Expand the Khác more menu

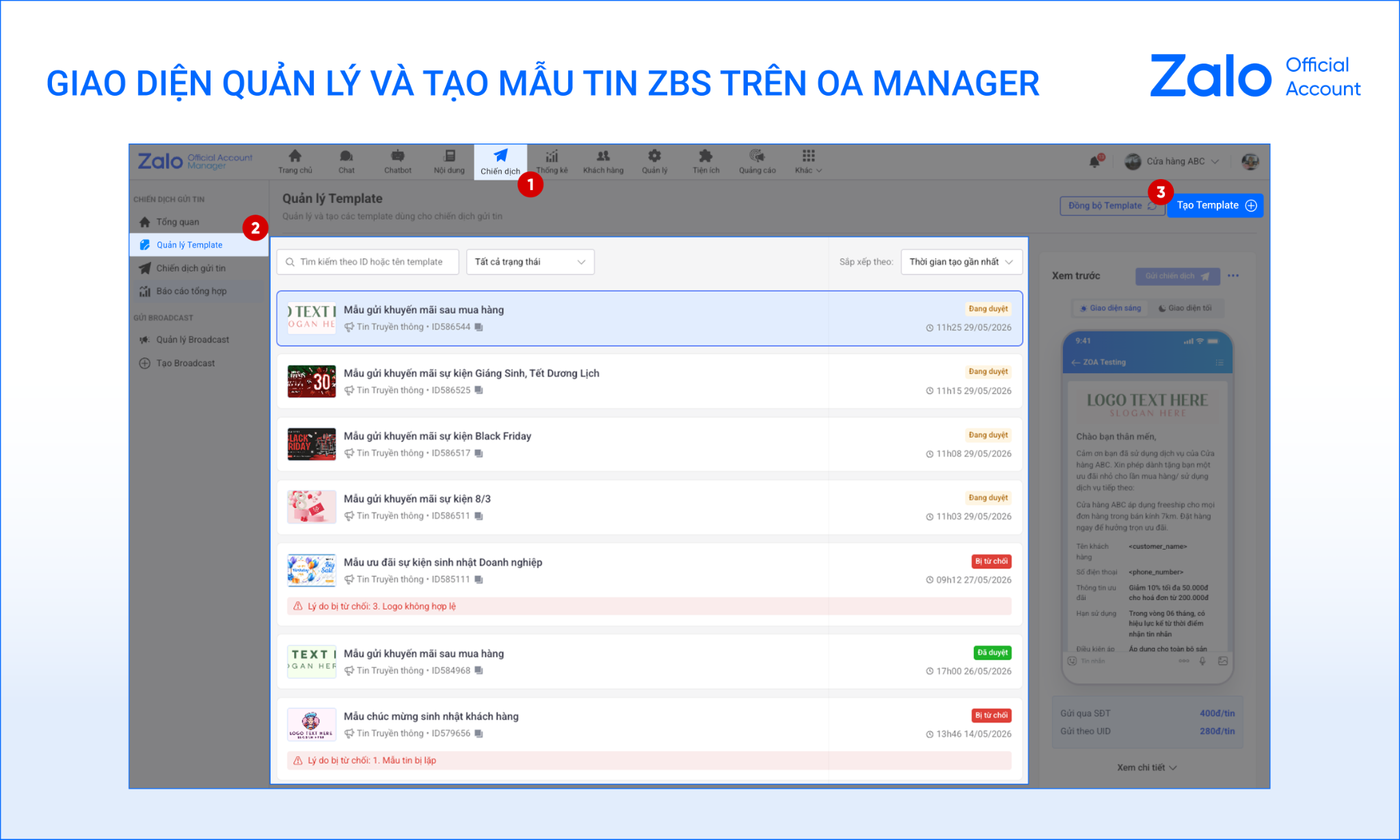808,161
